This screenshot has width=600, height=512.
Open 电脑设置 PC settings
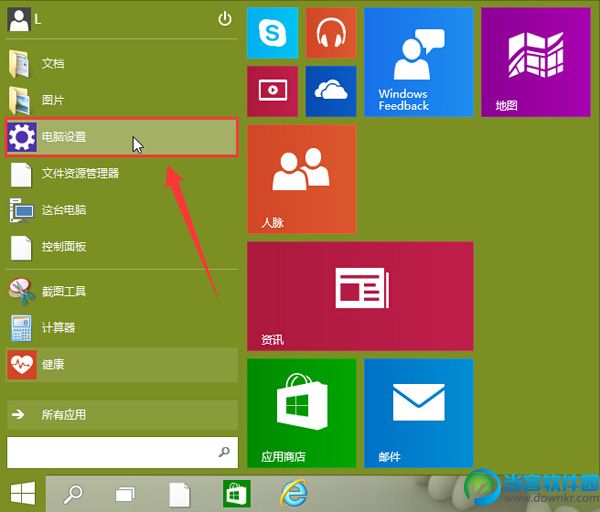122,137
